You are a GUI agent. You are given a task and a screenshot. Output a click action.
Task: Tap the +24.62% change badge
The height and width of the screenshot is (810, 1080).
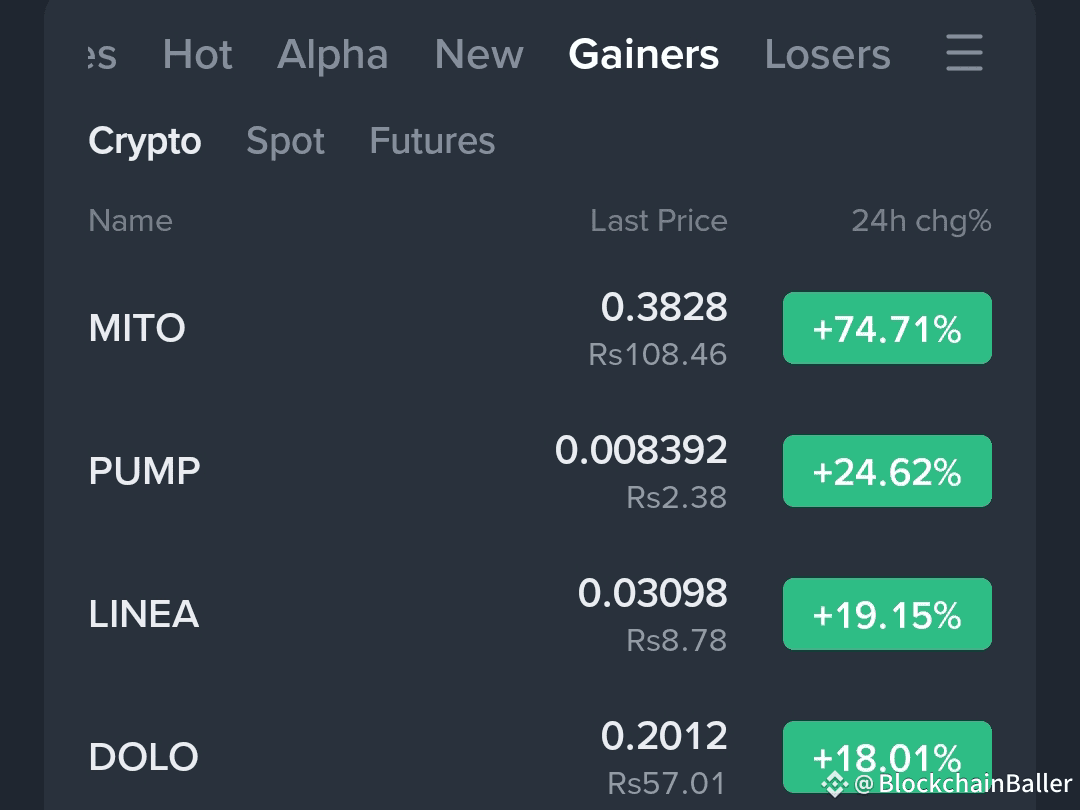887,471
